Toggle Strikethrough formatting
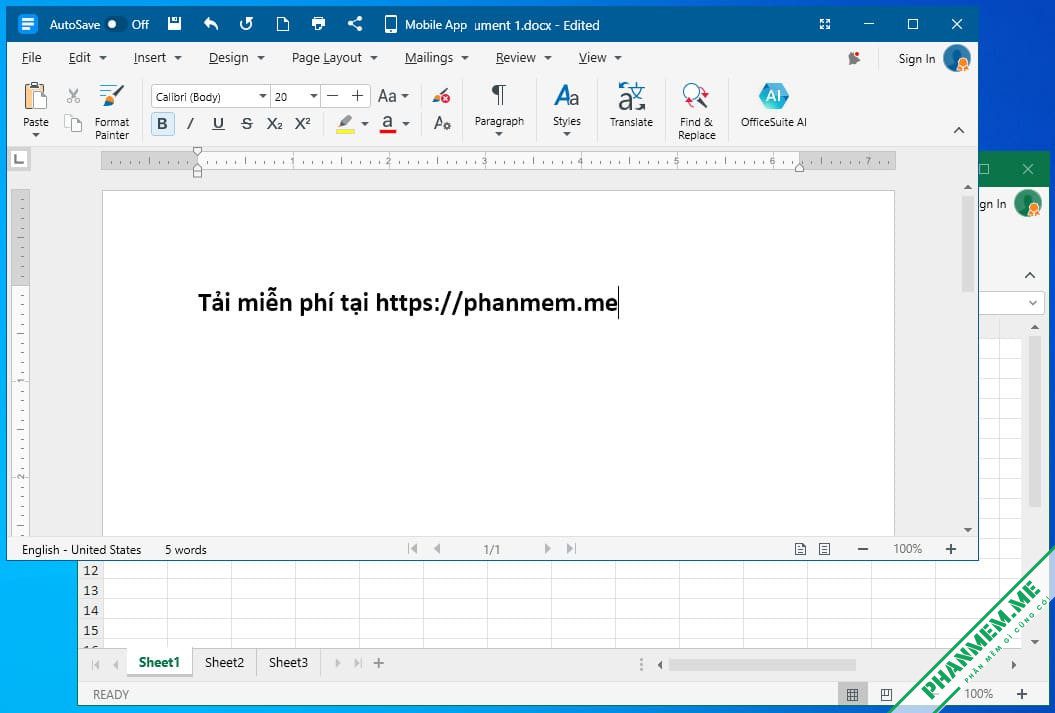 (246, 124)
